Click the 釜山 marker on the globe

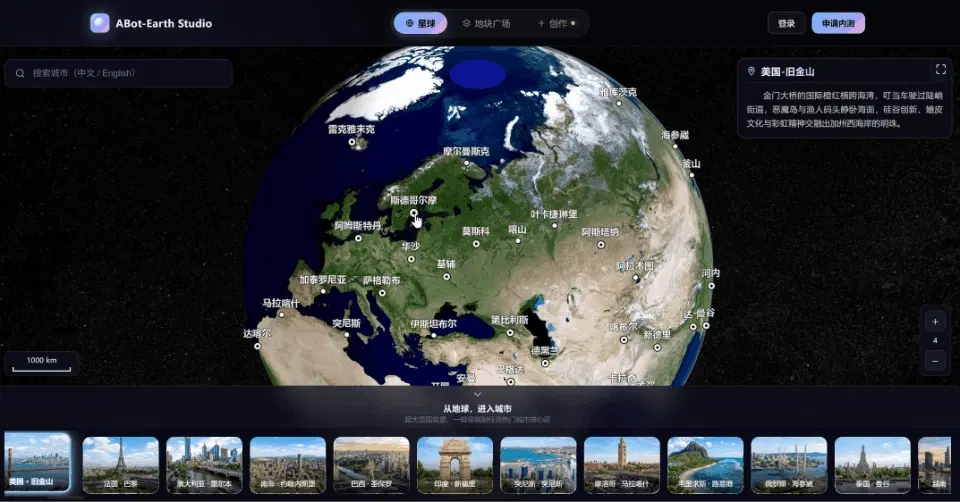pyautogui.click(x=692, y=175)
